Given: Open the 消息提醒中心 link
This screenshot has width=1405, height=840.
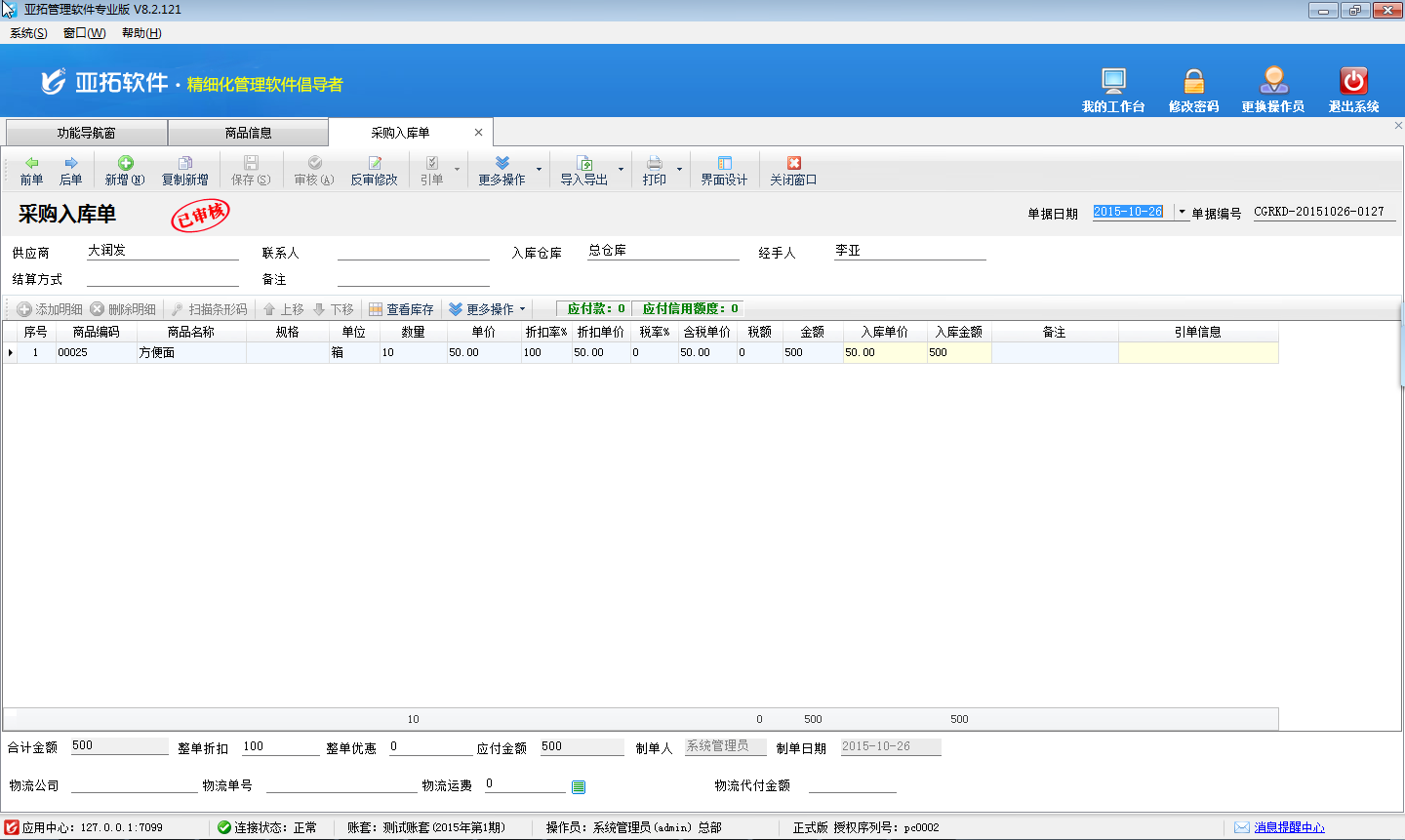Looking at the screenshot, I should click(1289, 827).
